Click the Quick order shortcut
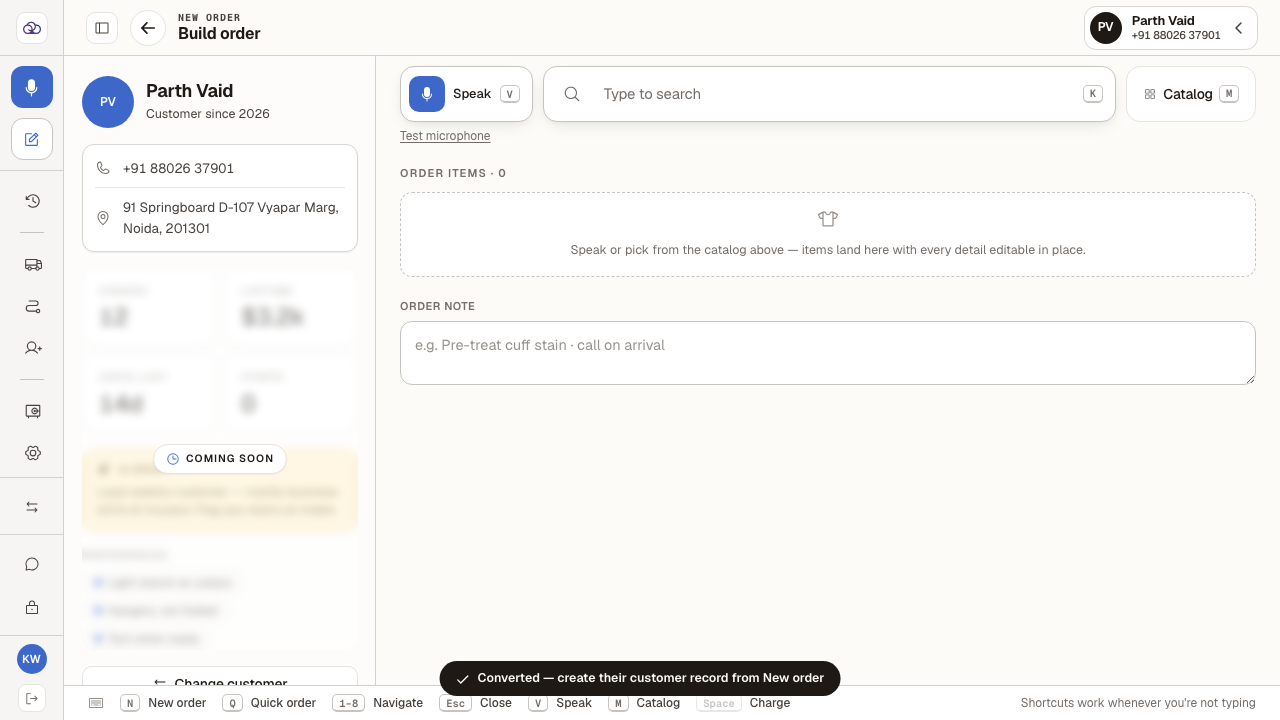The height and width of the screenshot is (720, 1280). (x=270, y=703)
